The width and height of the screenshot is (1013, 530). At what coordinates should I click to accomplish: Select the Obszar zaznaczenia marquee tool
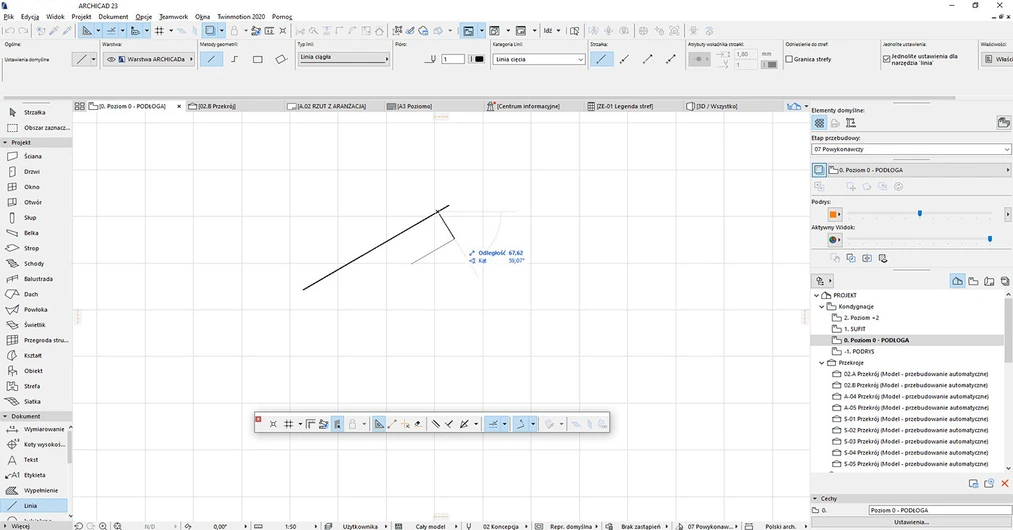click(36, 128)
